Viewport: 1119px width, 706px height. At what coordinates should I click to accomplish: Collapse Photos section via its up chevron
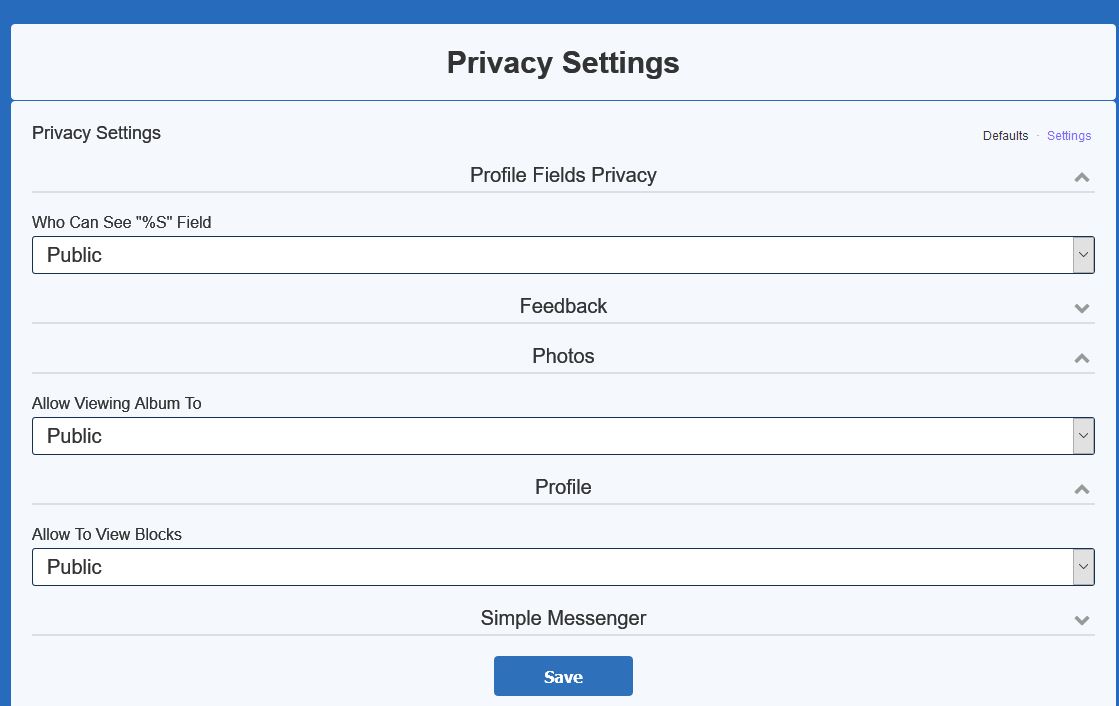tap(1081, 358)
